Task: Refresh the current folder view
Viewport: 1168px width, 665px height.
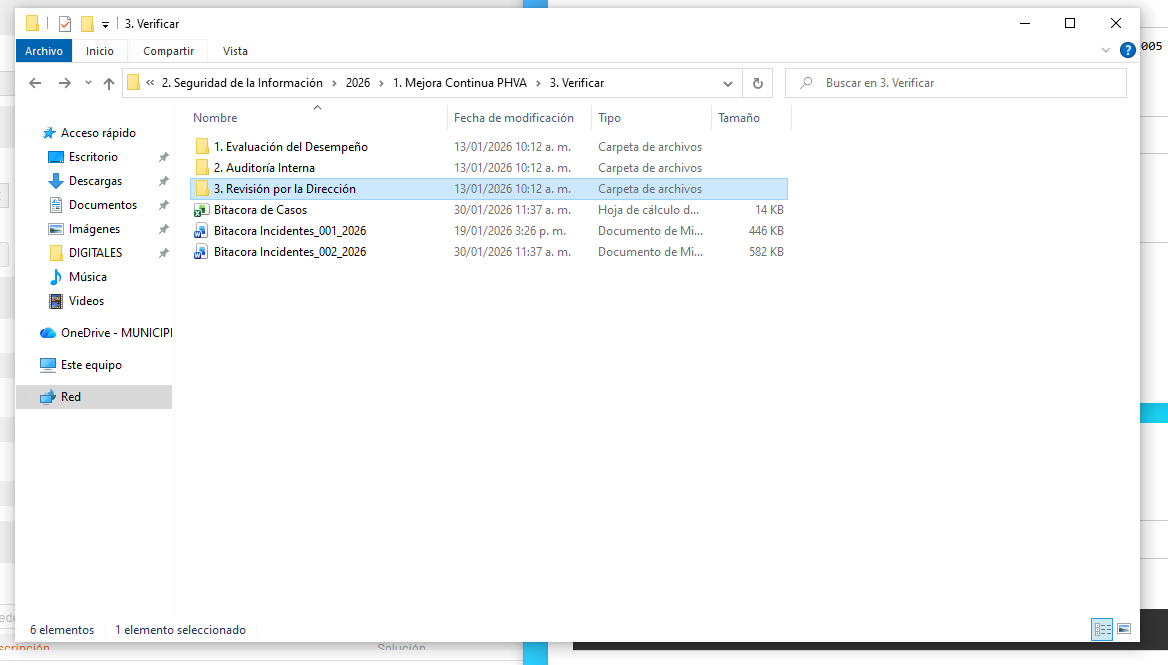Action: click(x=758, y=83)
